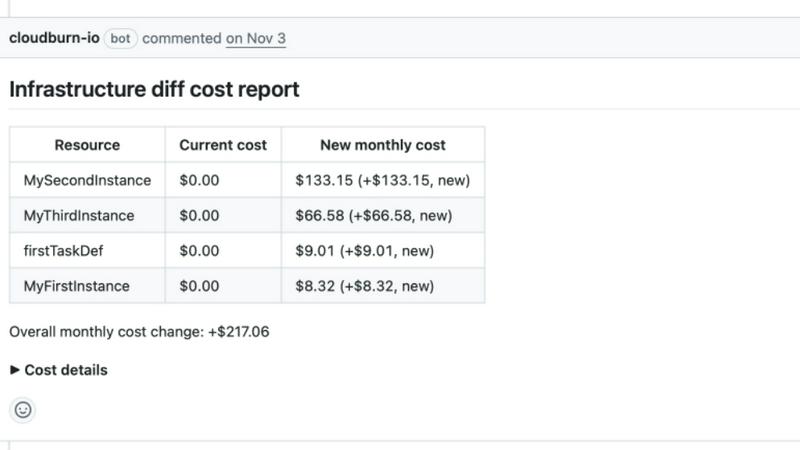Click the Current cost column header
The height and width of the screenshot is (450, 800).
coord(223,145)
